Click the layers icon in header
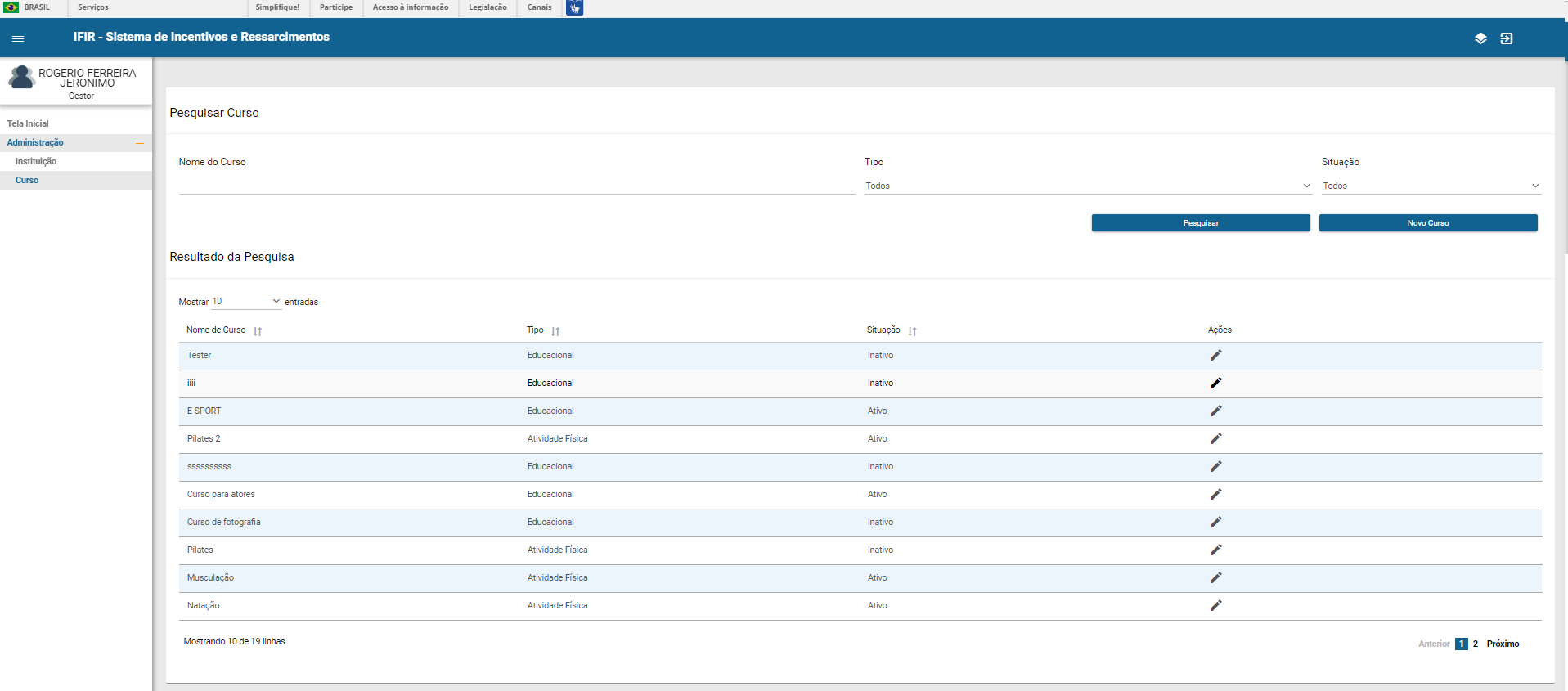 1480,38
